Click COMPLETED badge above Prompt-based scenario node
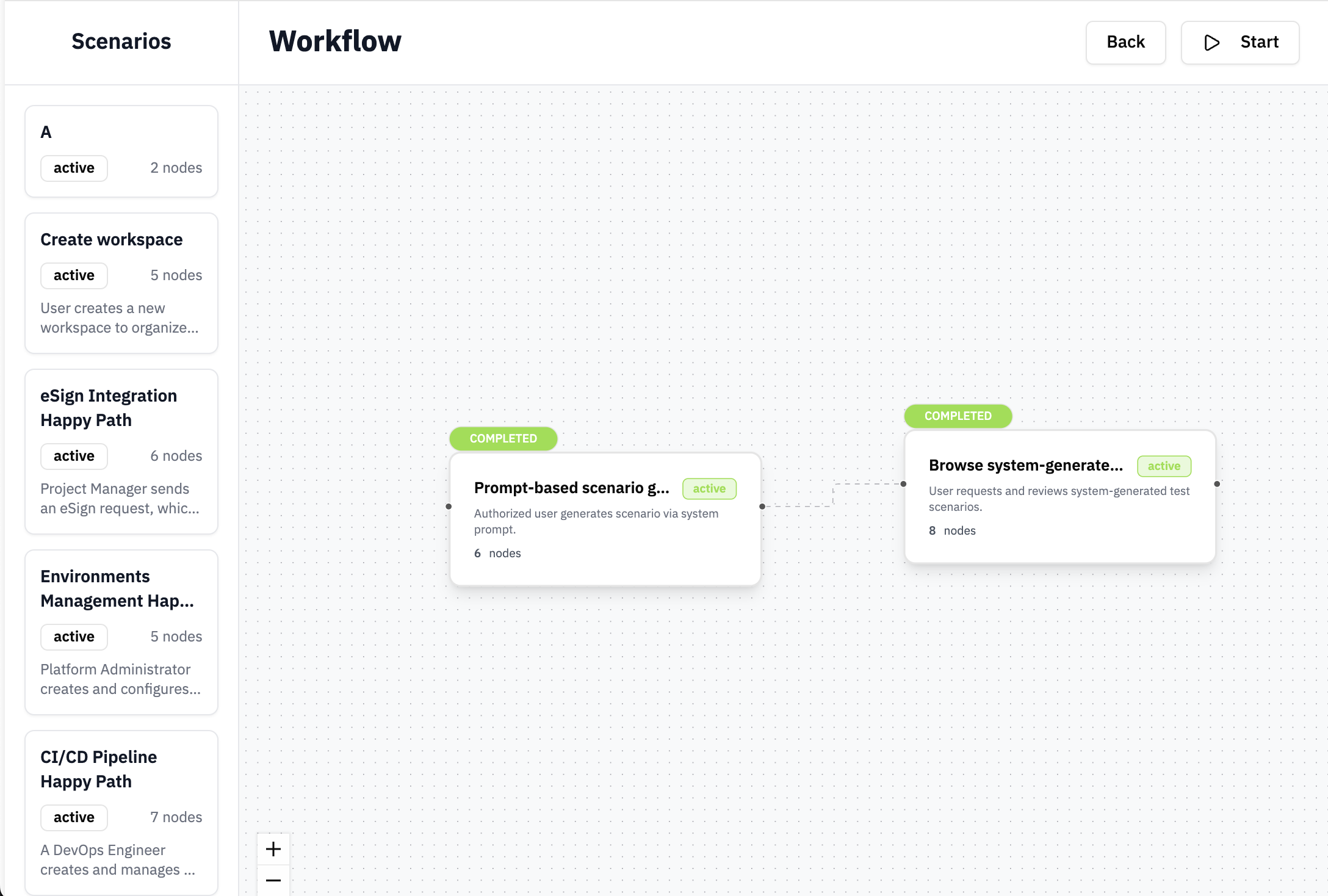Image resolution: width=1328 pixels, height=896 pixels. 503,438
